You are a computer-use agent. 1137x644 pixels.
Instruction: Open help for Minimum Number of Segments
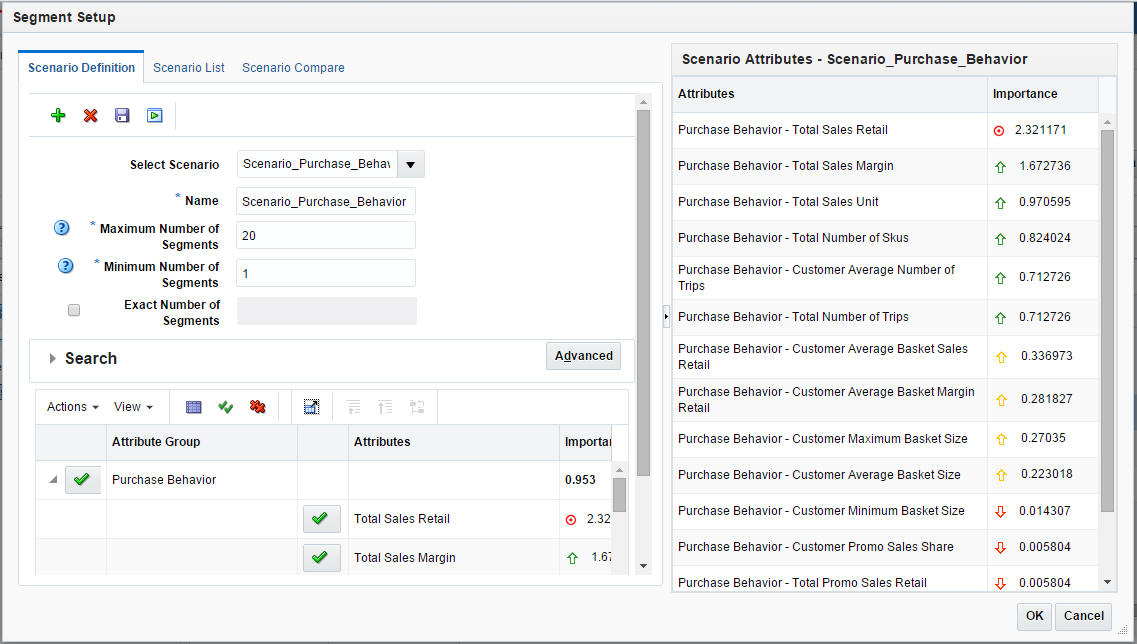pyautogui.click(x=65, y=265)
